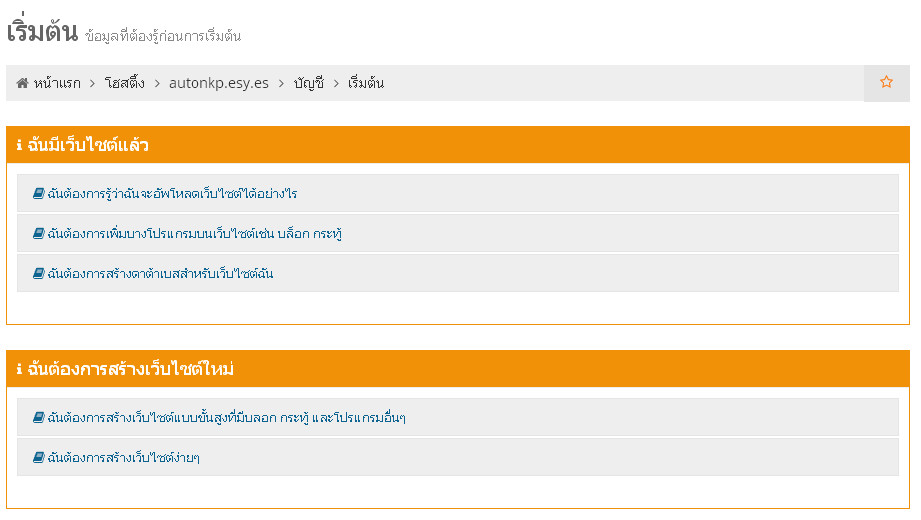The image size is (921, 520).
Task: Click เริ่มต้น at the breadcrumb end
Action: (x=366, y=83)
